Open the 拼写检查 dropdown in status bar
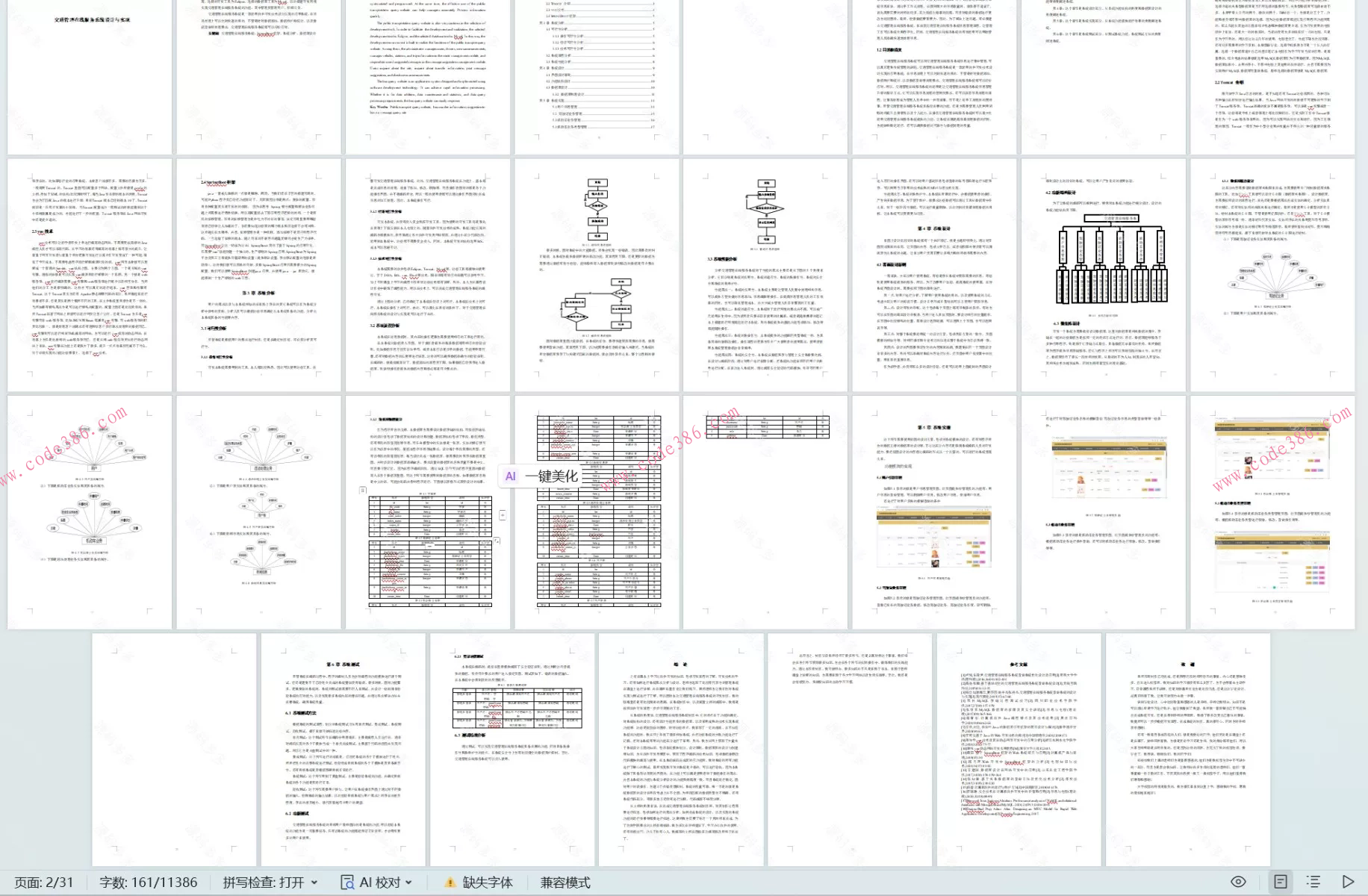 pyautogui.click(x=270, y=883)
